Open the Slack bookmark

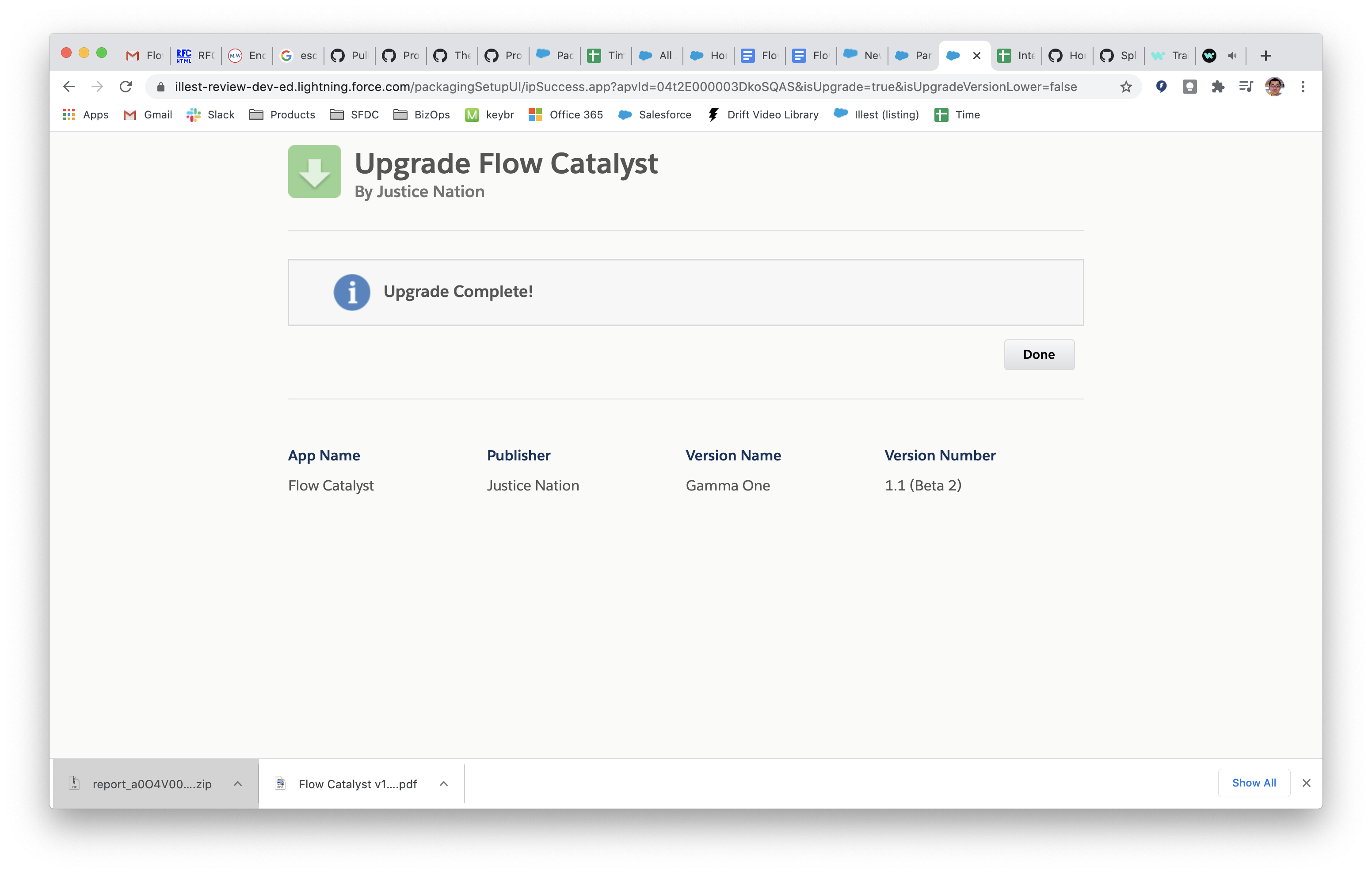point(210,114)
